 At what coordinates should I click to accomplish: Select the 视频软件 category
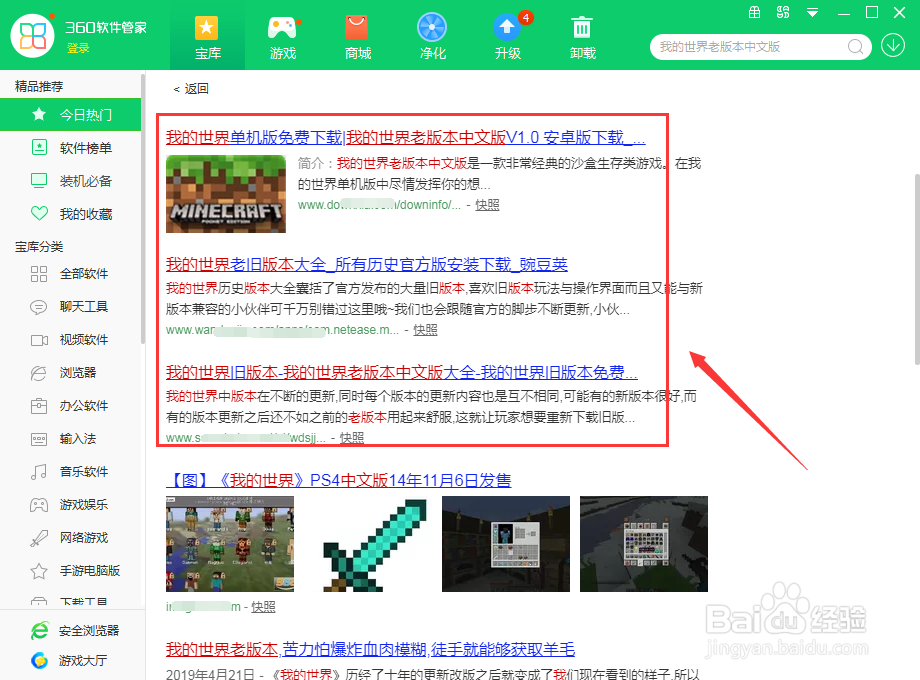pyautogui.click(x=70, y=339)
